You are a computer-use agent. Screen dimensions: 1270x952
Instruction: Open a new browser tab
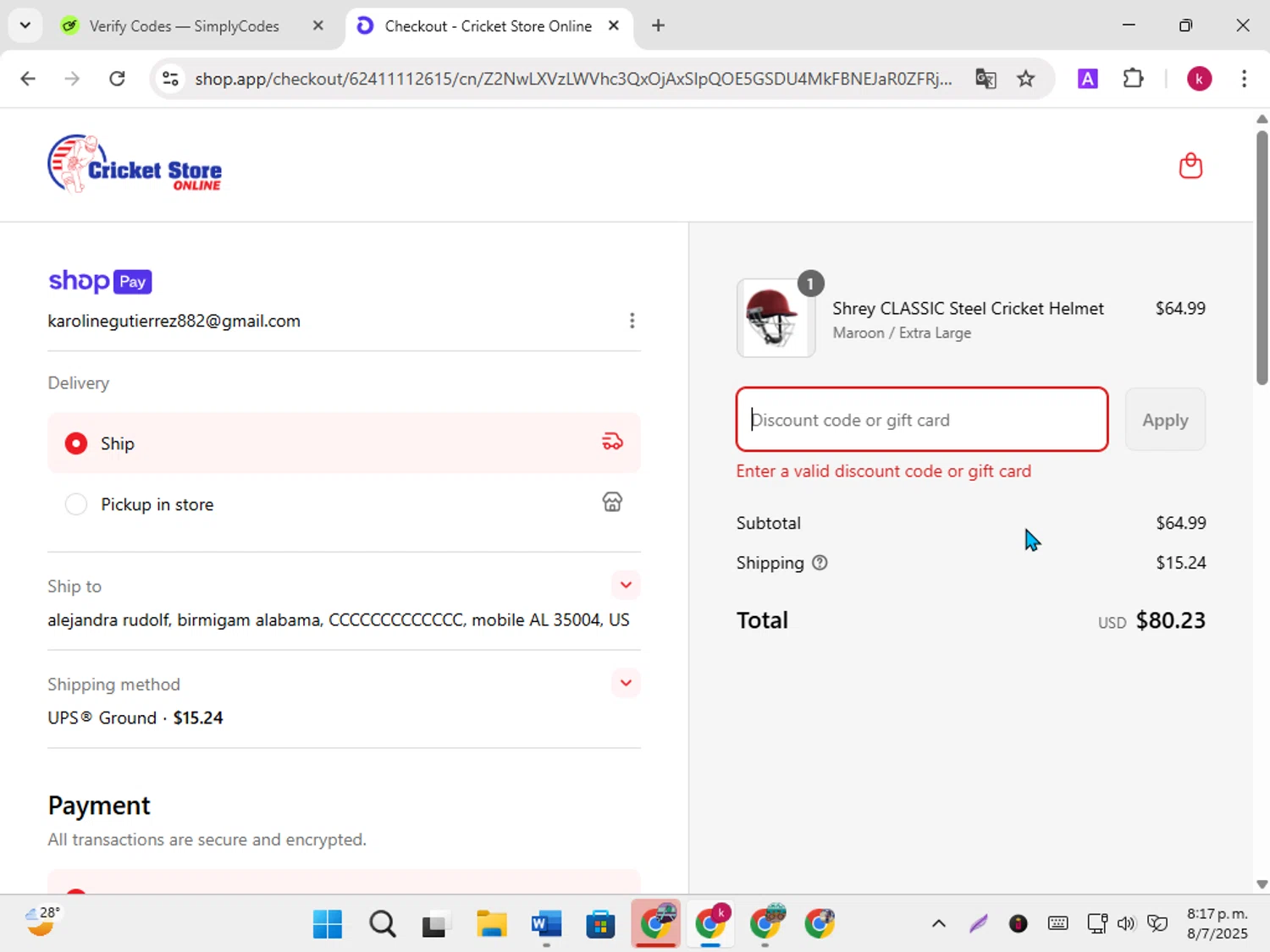pos(658,25)
